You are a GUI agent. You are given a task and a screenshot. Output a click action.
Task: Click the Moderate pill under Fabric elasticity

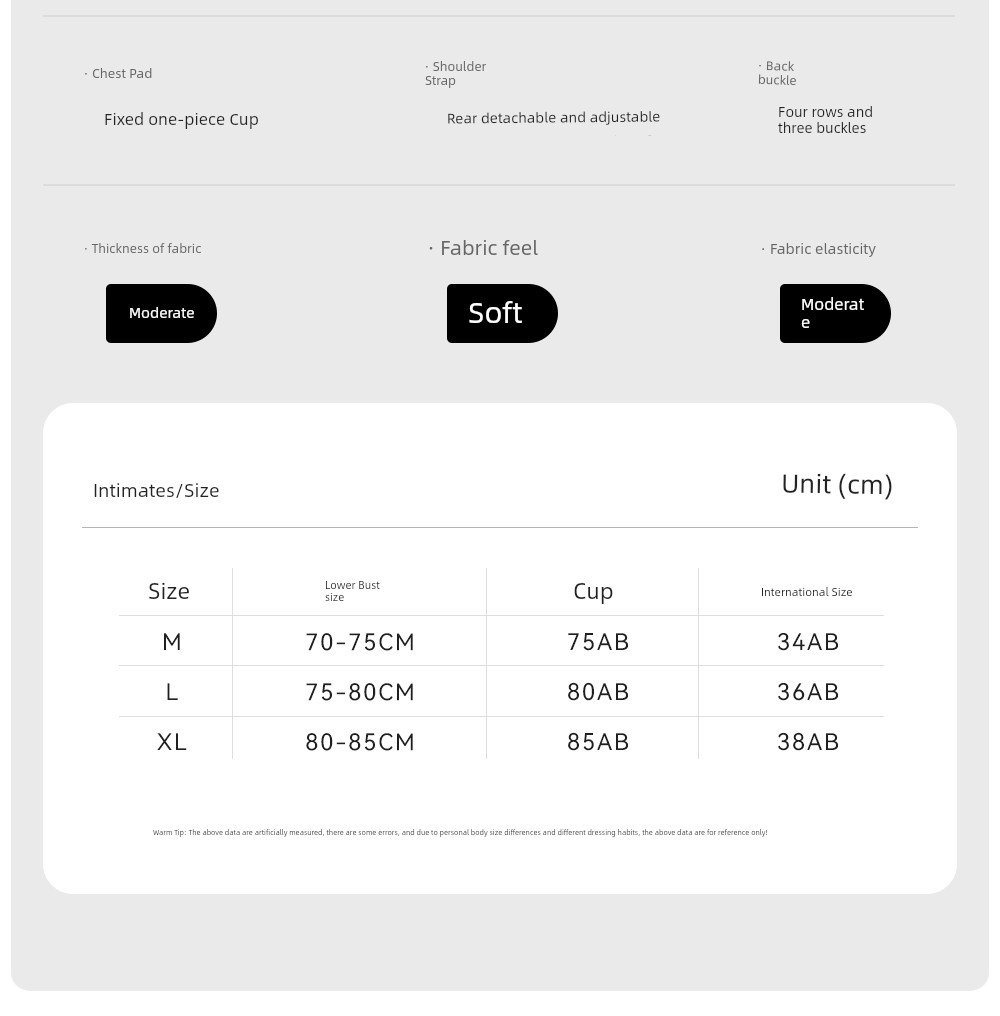coord(834,313)
